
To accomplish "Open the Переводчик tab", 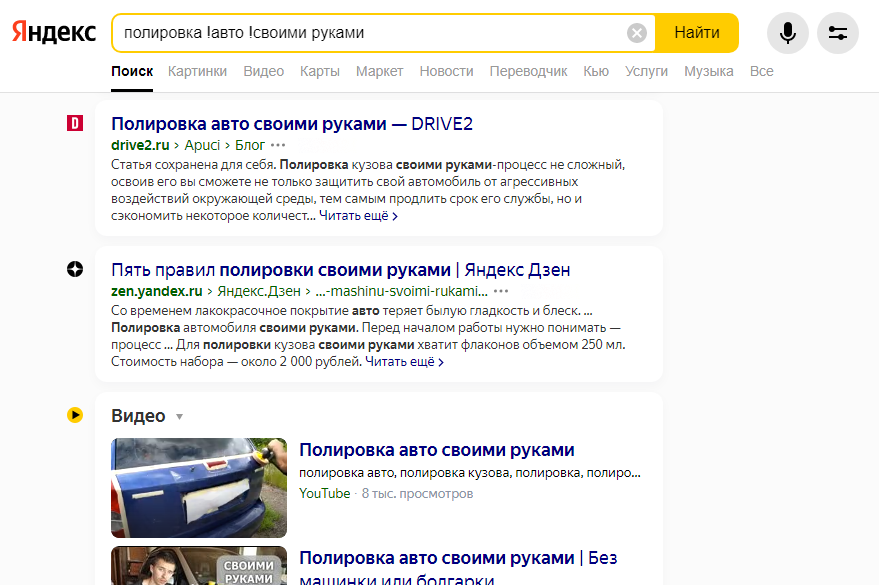I will tap(528, 71).
